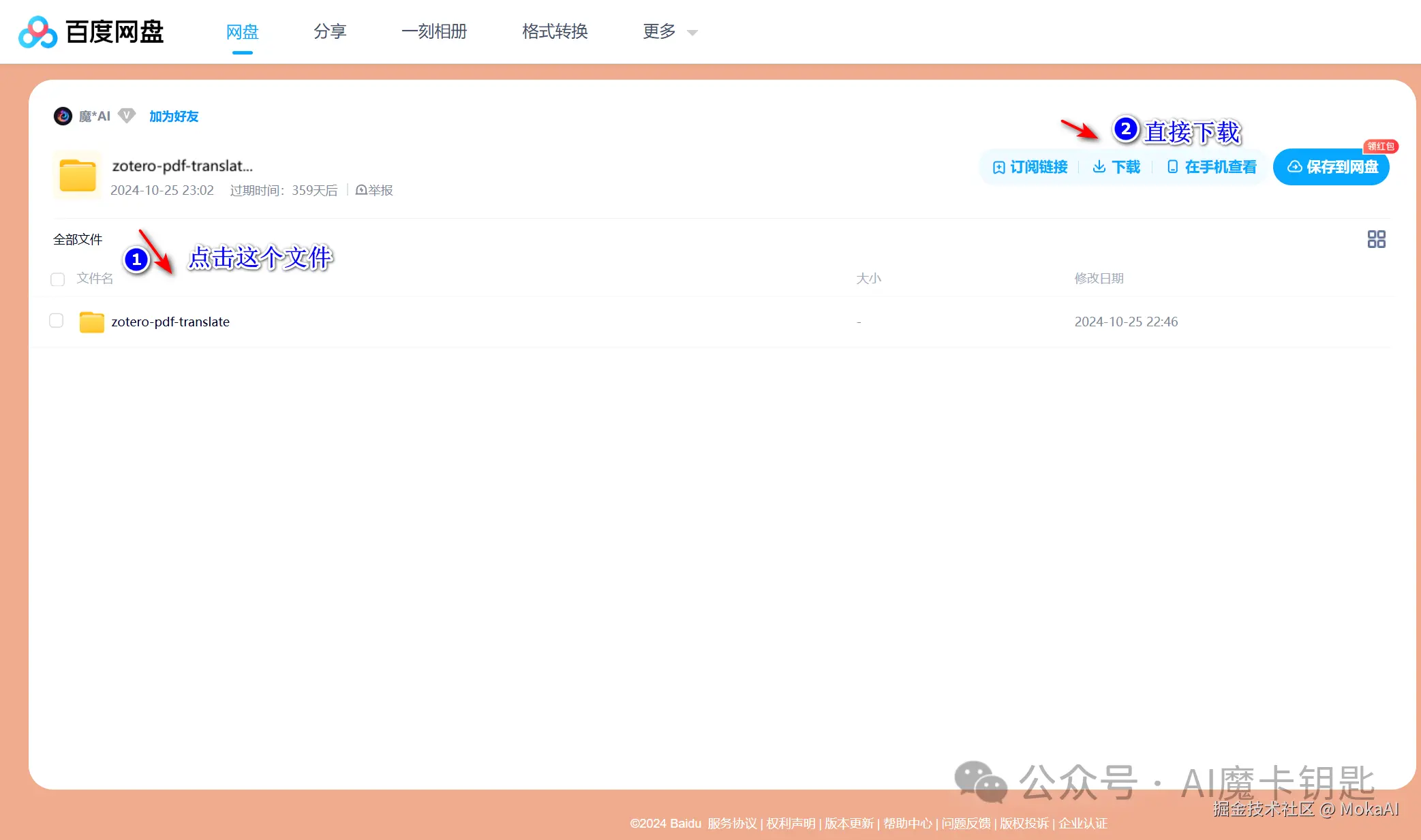The height and width of the screenshot is (840, 1421).
Task: Click the 保存到网盘 button
Action: [1330, 167]
